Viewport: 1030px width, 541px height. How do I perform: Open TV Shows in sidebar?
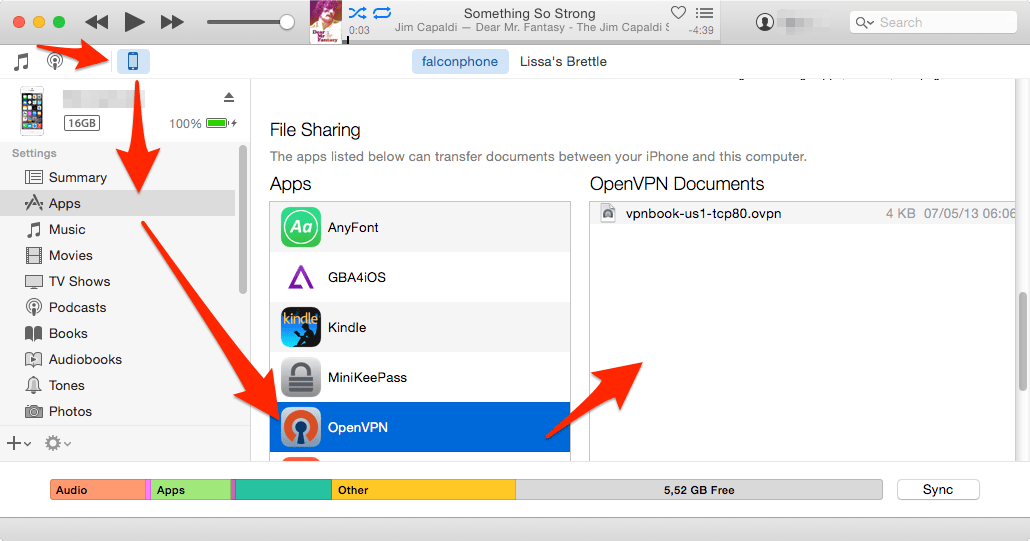(x=118, y=282)
